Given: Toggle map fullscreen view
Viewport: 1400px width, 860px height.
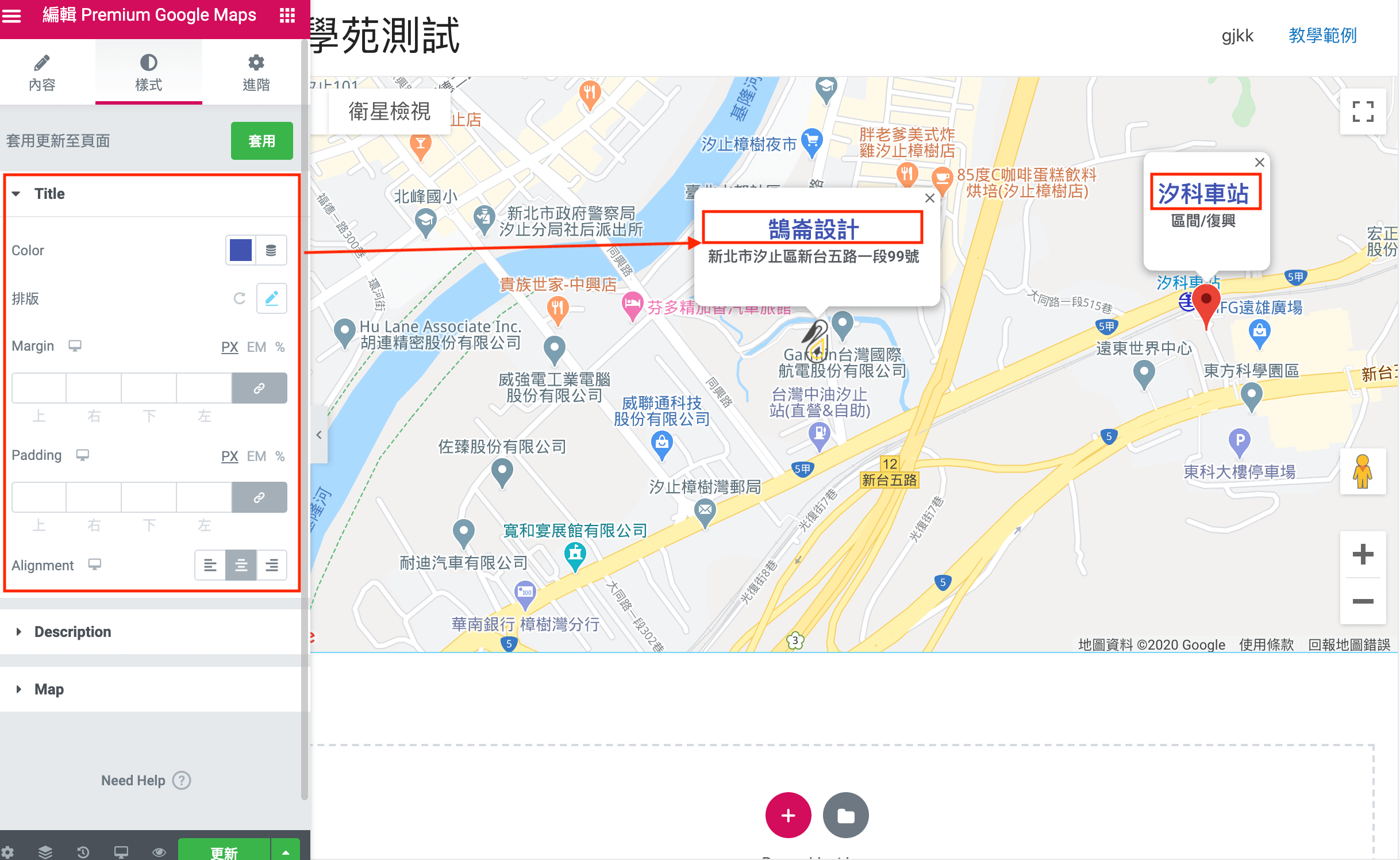Looking at the screenshot, I should (1363, 111).
